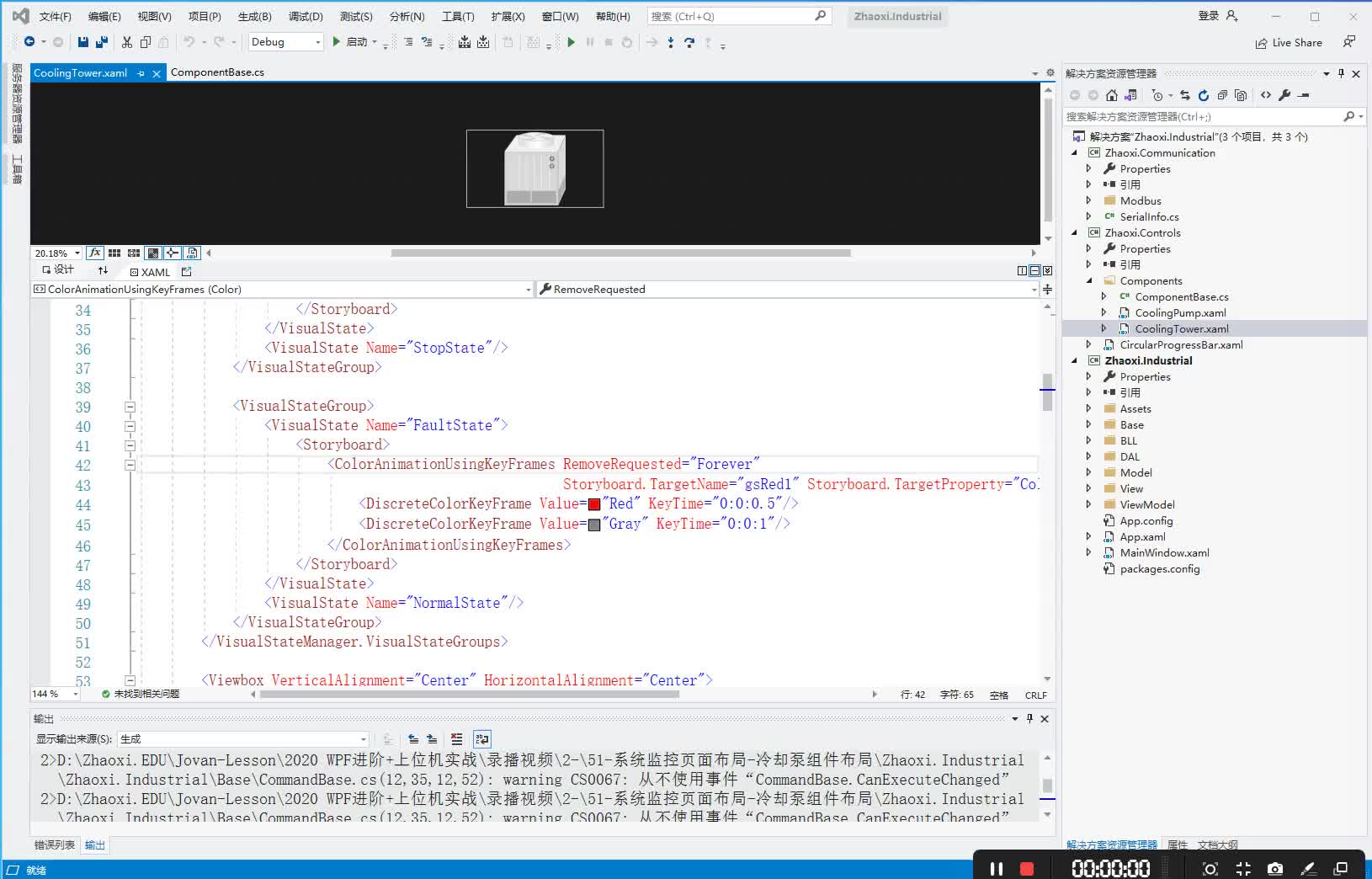Switch to 设计 design view
1372x879 pixels.
57,270
